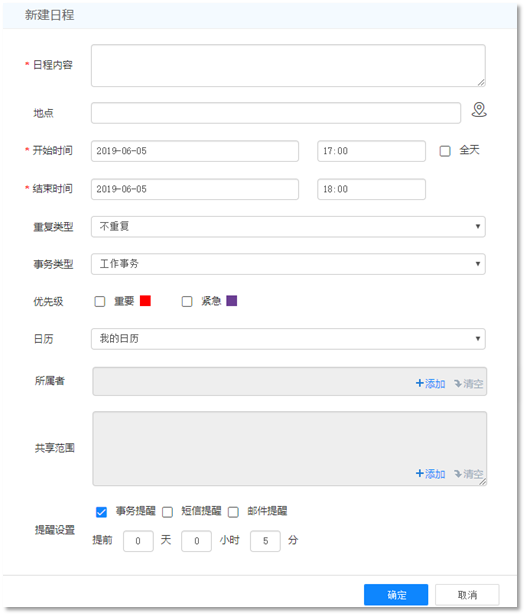
Task: Click 清空 arrow icon in 所属者 field
Action: (x=458, y=383)
